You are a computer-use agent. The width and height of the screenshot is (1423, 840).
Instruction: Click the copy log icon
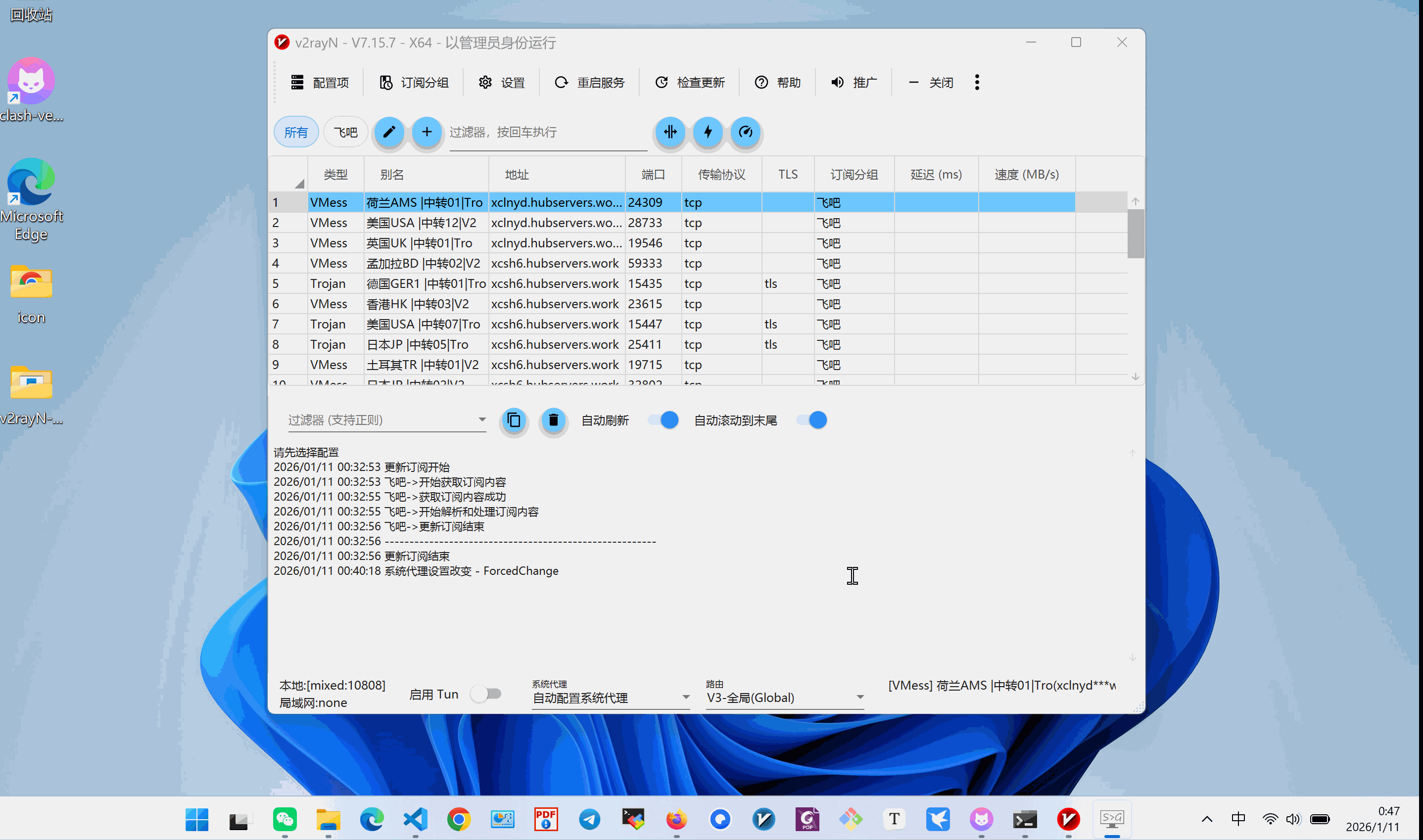514,420
